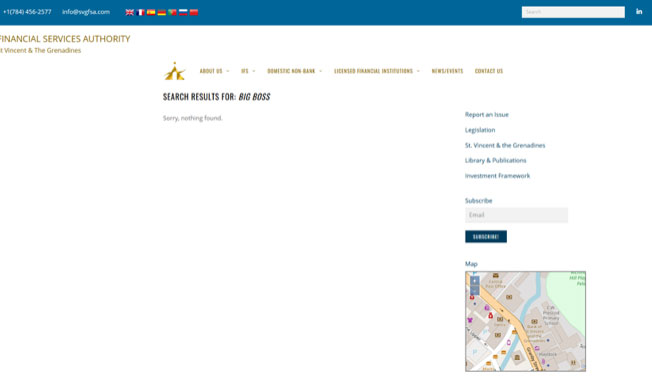Go to the Contact Us page
This screenshot has width=652, height=384.
pos(489,71)
